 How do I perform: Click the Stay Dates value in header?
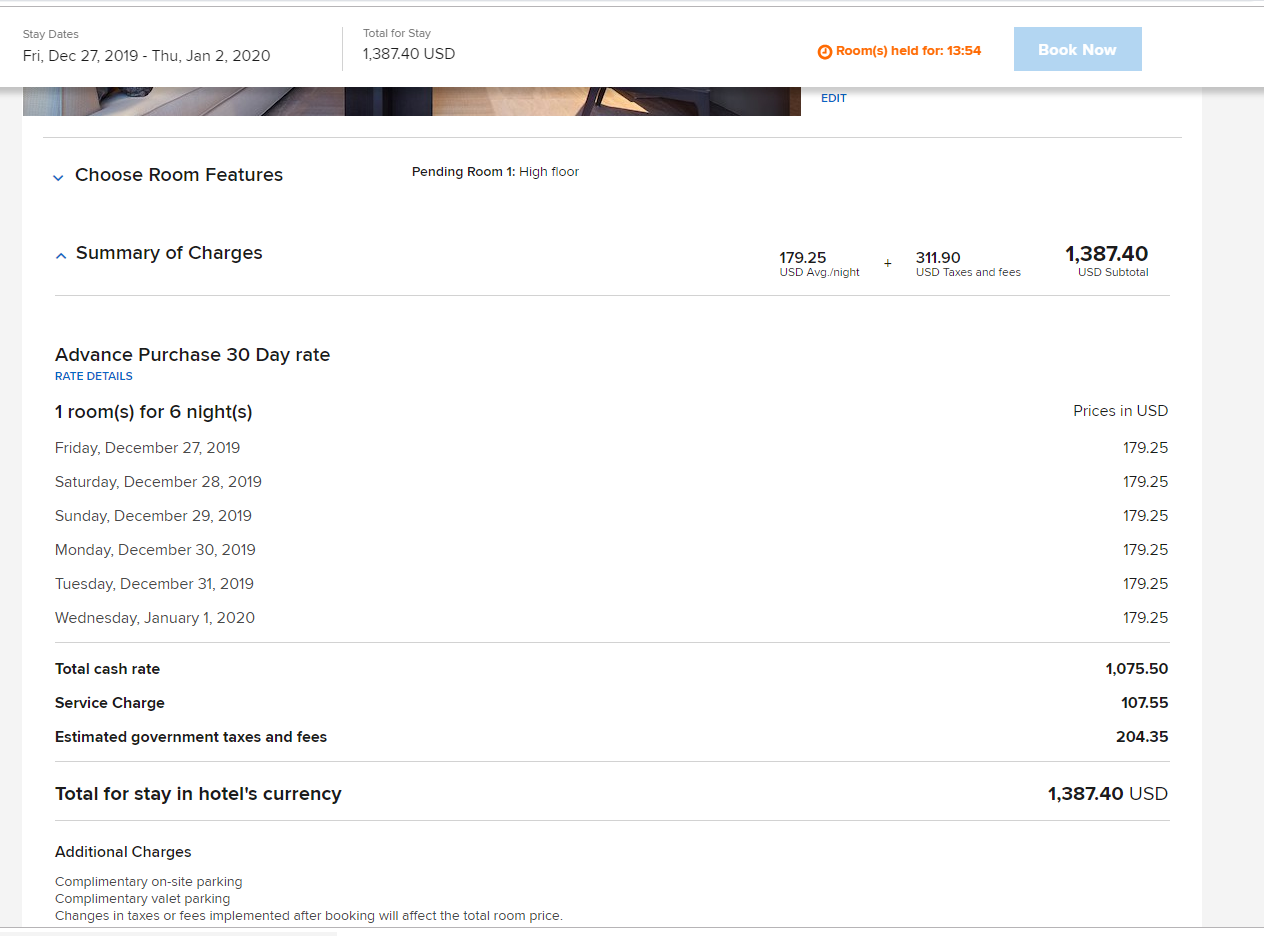point(147,56)
